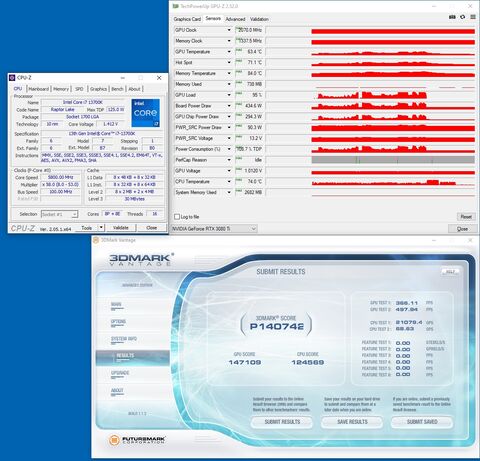This screenshot has width=480, height=461.
Task: Switch to the GPU-Z Graphics Card tab
Action: (187, 19)
